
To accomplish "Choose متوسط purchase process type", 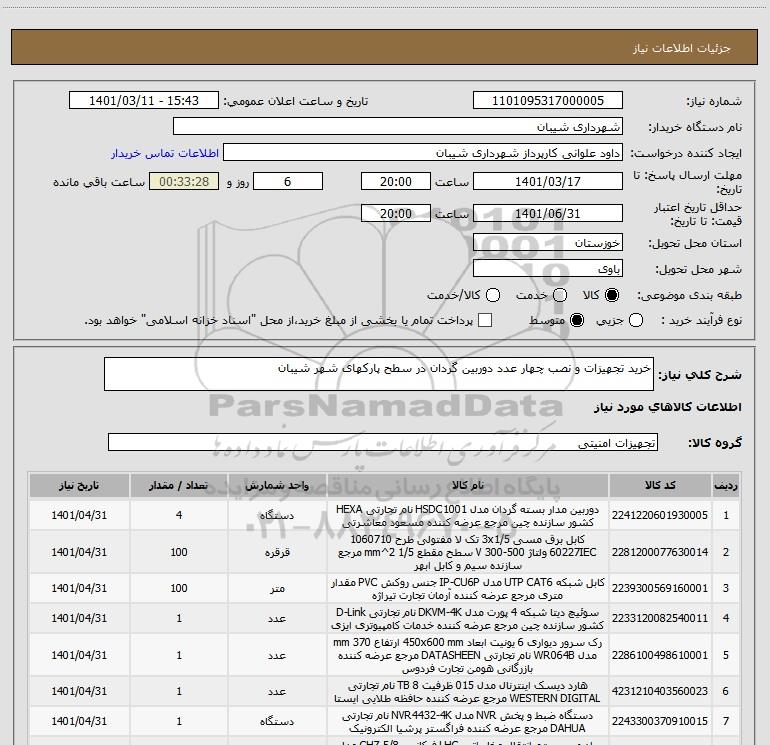I will [577, 320].
